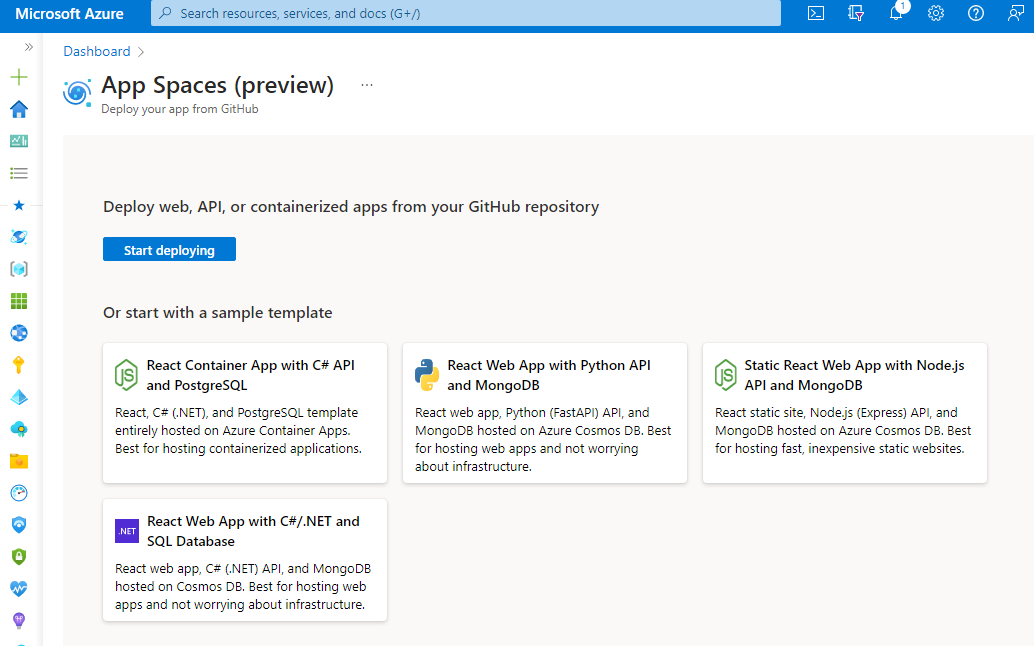Viewport: 1034px width, 646px height.
Task: Click the search resources input field
Action: coord(466,14)
